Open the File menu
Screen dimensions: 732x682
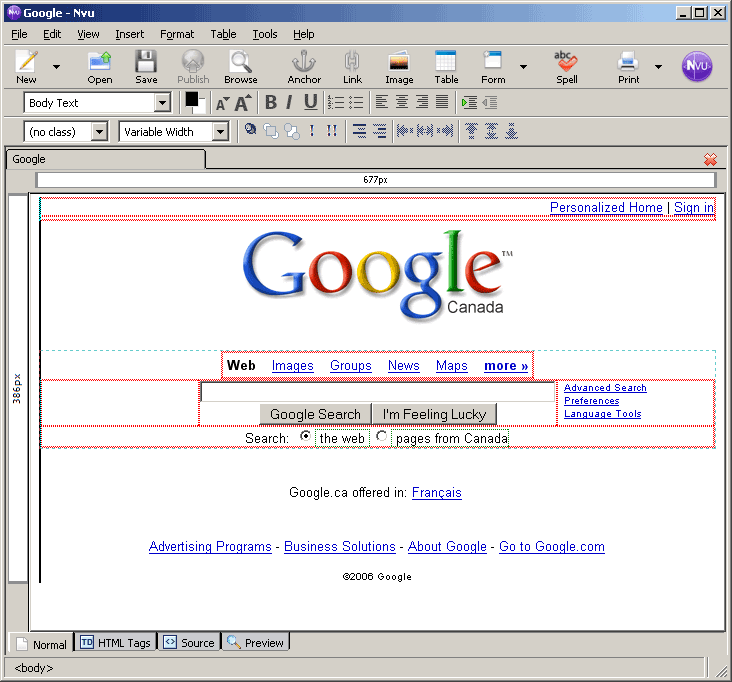(19, 34)
